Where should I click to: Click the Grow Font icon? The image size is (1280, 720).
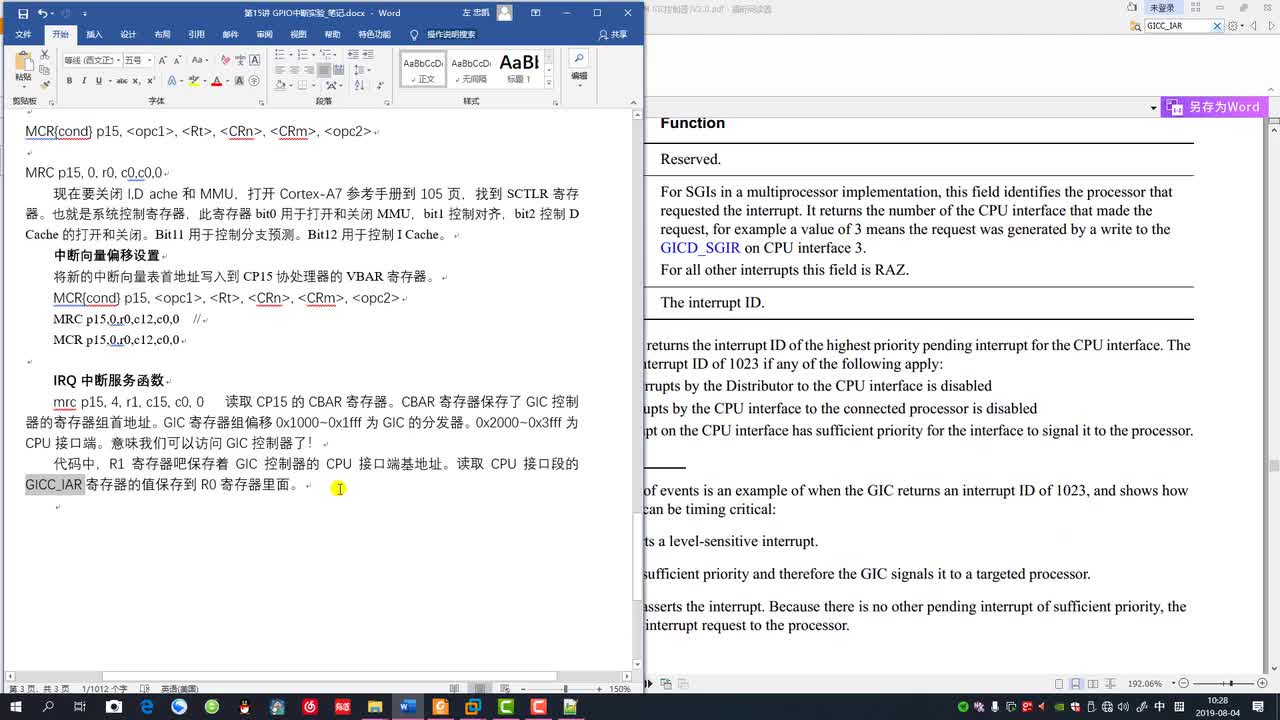162,61
